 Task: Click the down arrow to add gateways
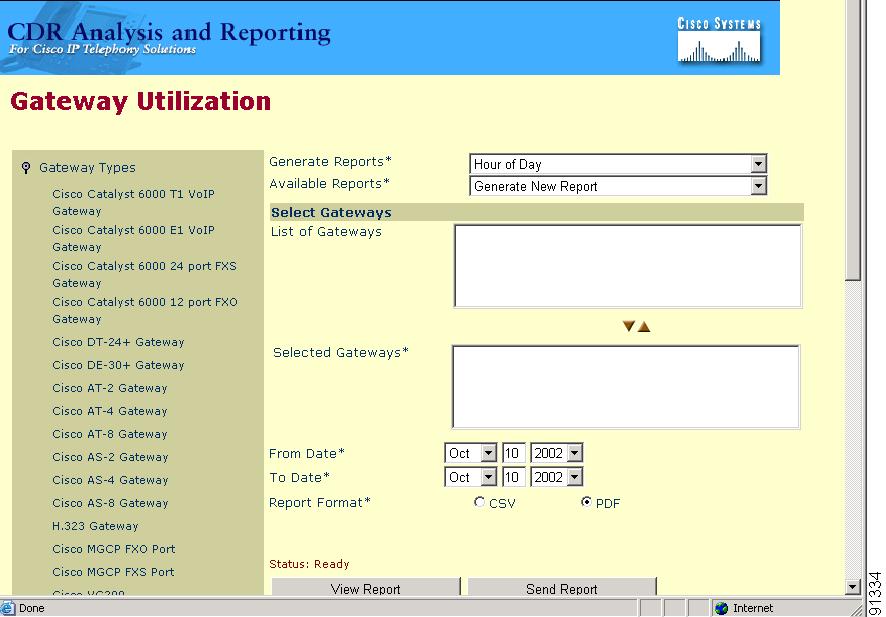pos(628,326)
